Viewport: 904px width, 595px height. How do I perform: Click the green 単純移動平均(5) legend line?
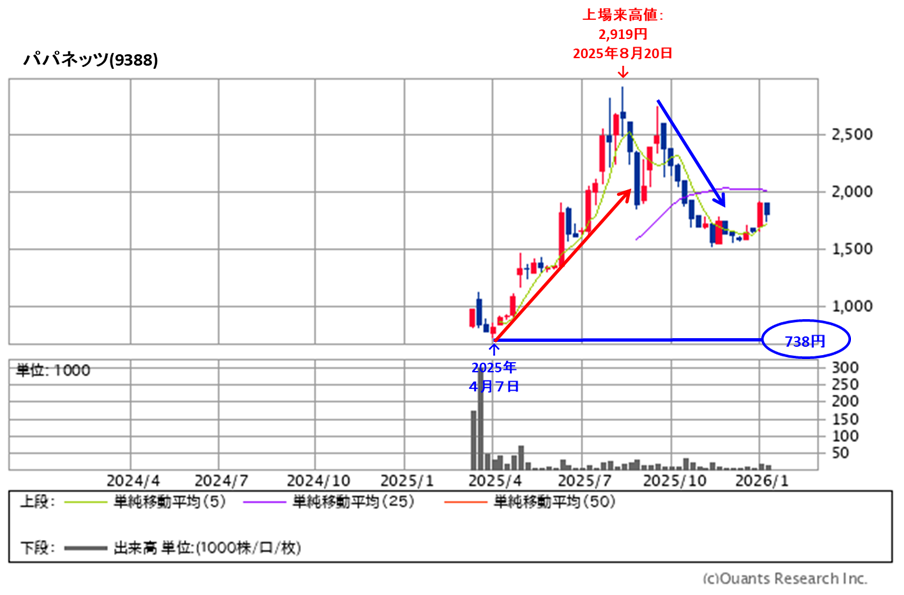85,503
